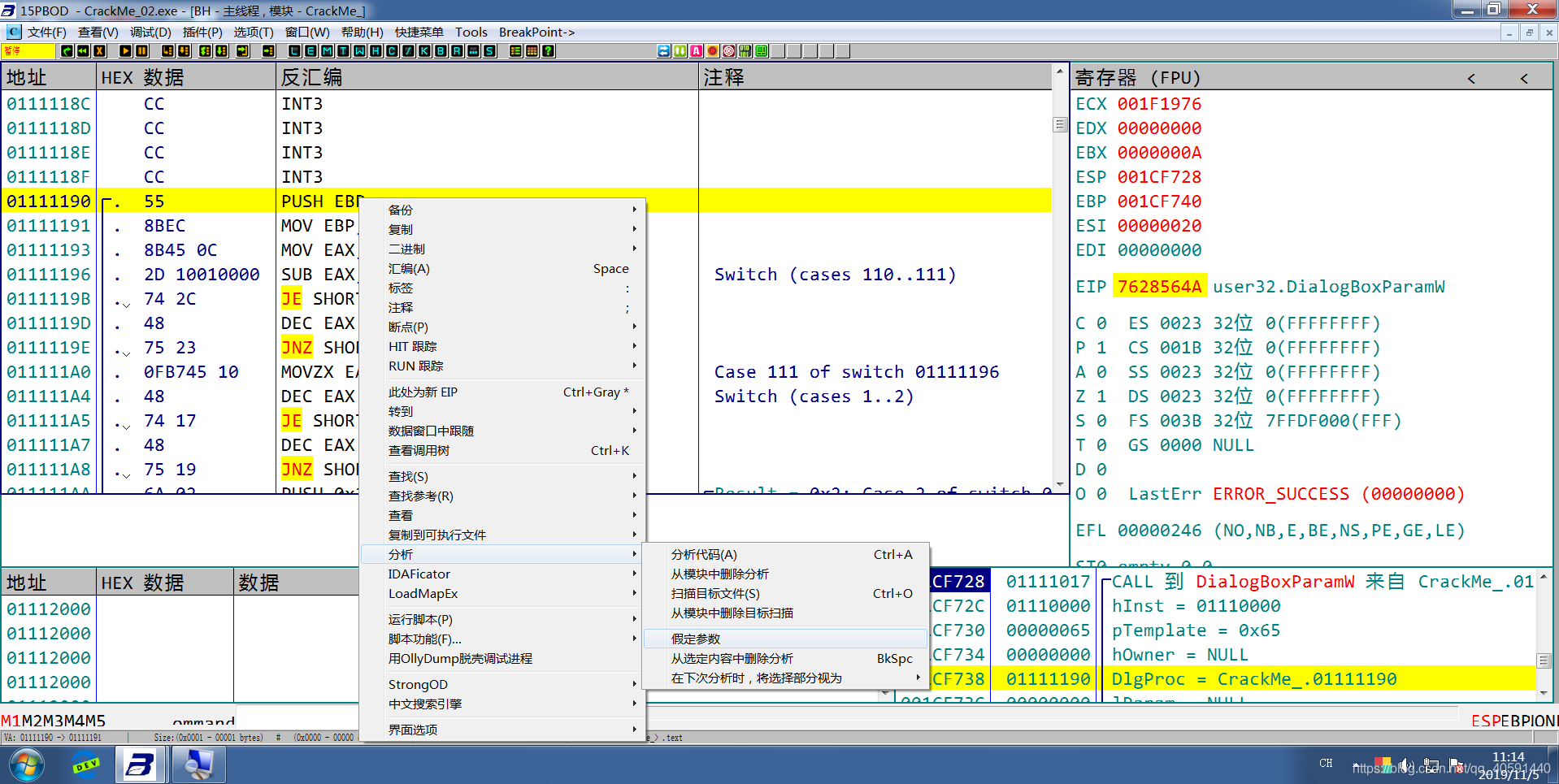The width and height of the screenshot is (1559, 784).
Task: Open References window with R icon
Action: (457, 50)
